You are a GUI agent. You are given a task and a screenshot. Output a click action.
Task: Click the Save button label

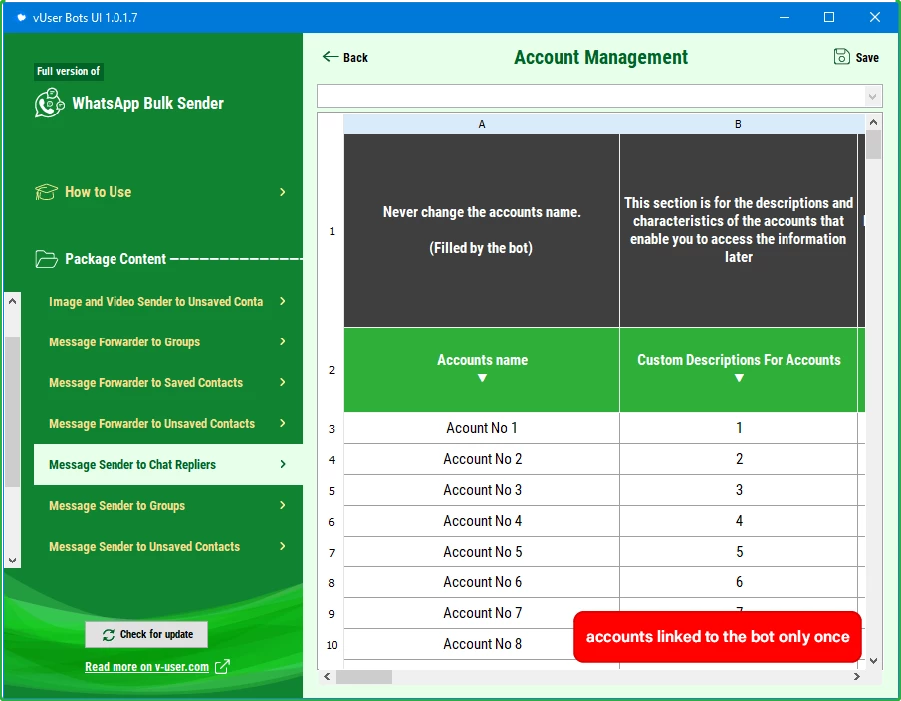tap(867, 57)
